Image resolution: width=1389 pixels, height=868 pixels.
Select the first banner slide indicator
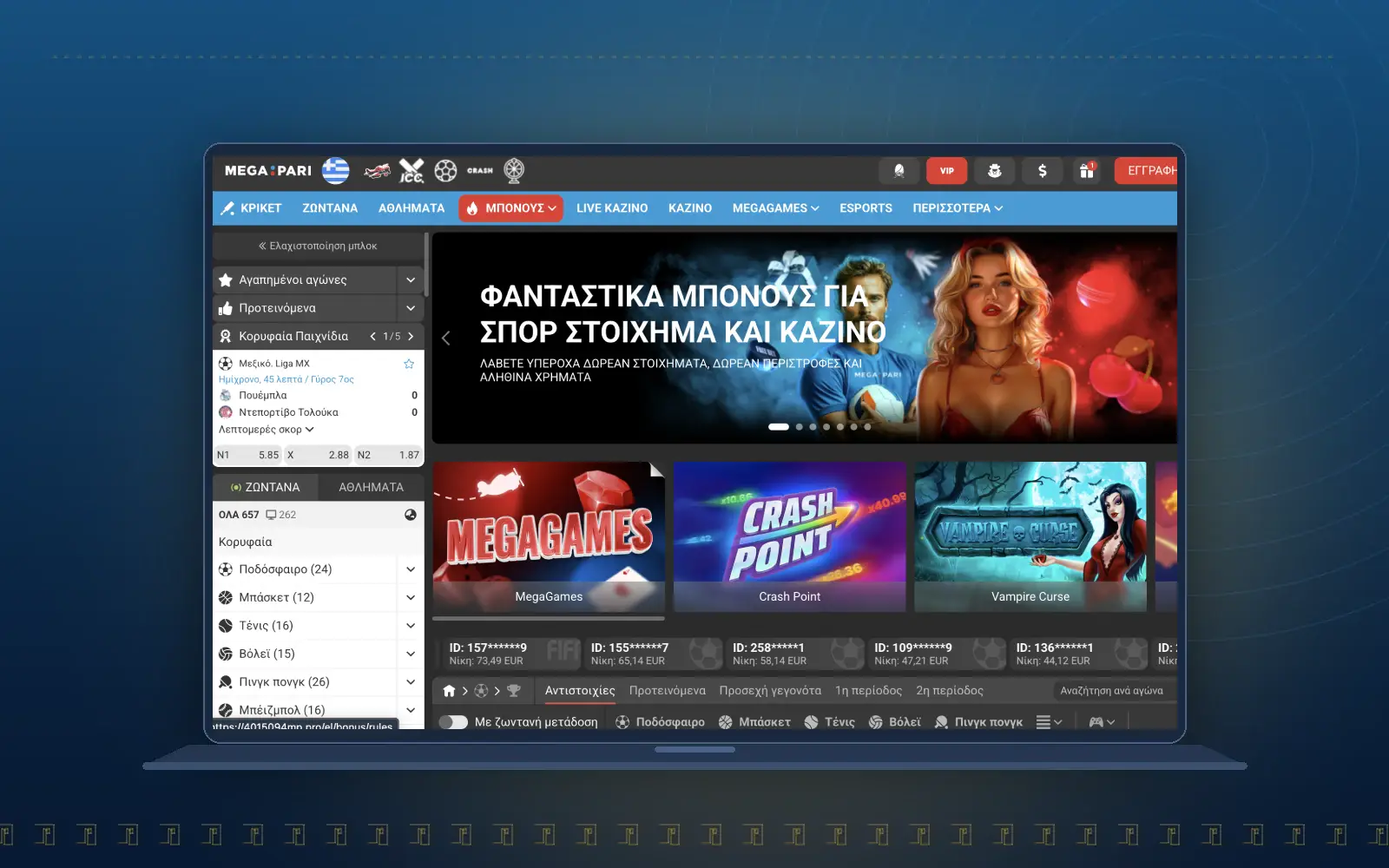[x=779, y=427]
